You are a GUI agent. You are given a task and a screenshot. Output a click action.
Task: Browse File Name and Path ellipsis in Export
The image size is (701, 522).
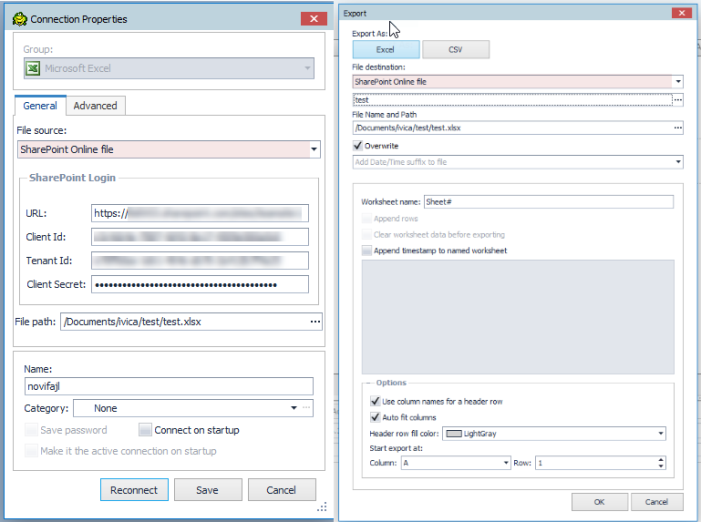tap(678, 128)
